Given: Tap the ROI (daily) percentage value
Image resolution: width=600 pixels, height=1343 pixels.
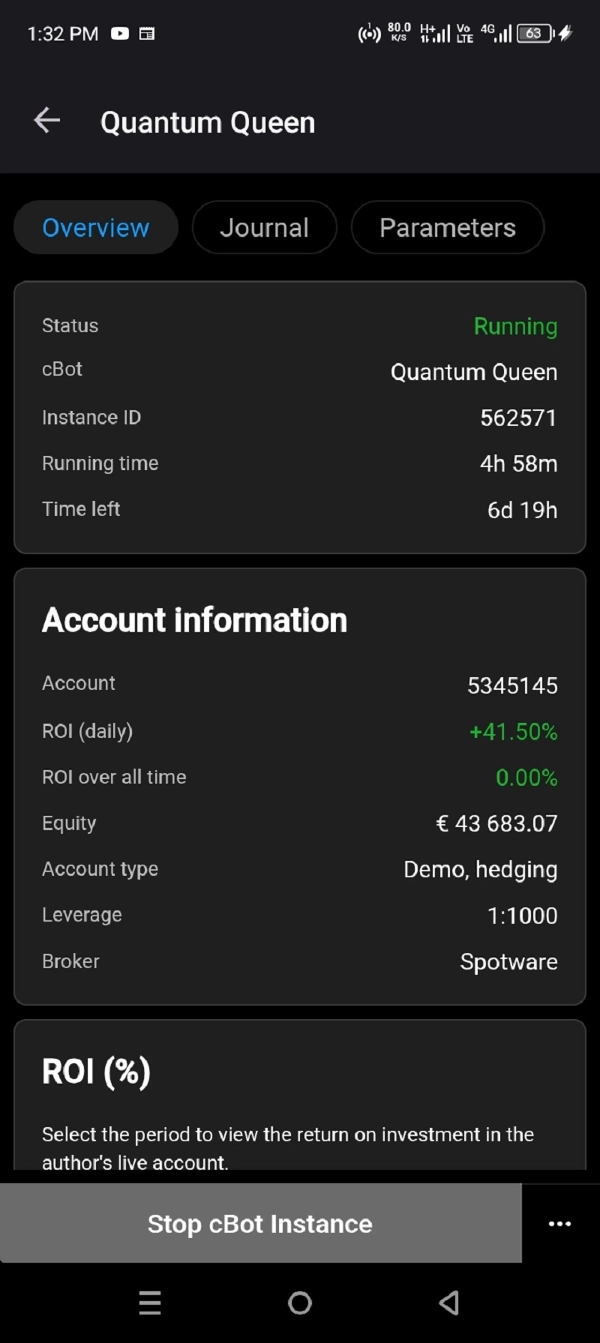Looking at the screenshot, I should pyautogui.click(x=513, y=732).
